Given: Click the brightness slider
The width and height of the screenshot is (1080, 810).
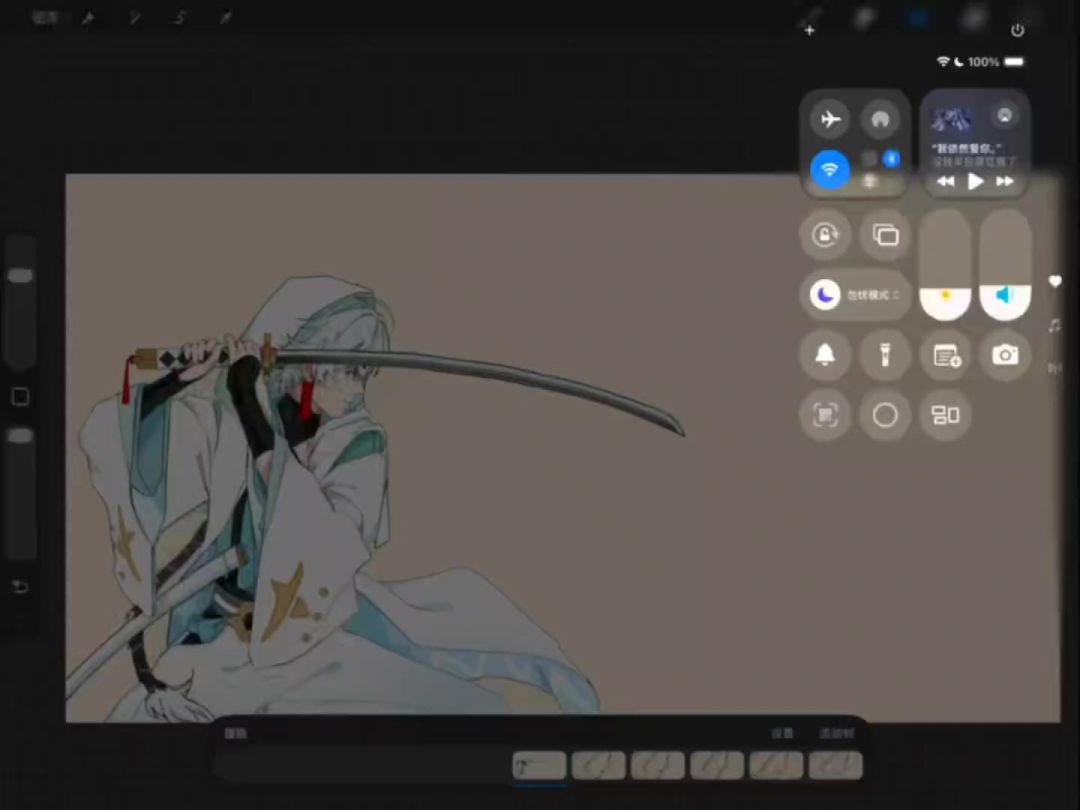Looking at the screenshot, I should coord(945,265).
